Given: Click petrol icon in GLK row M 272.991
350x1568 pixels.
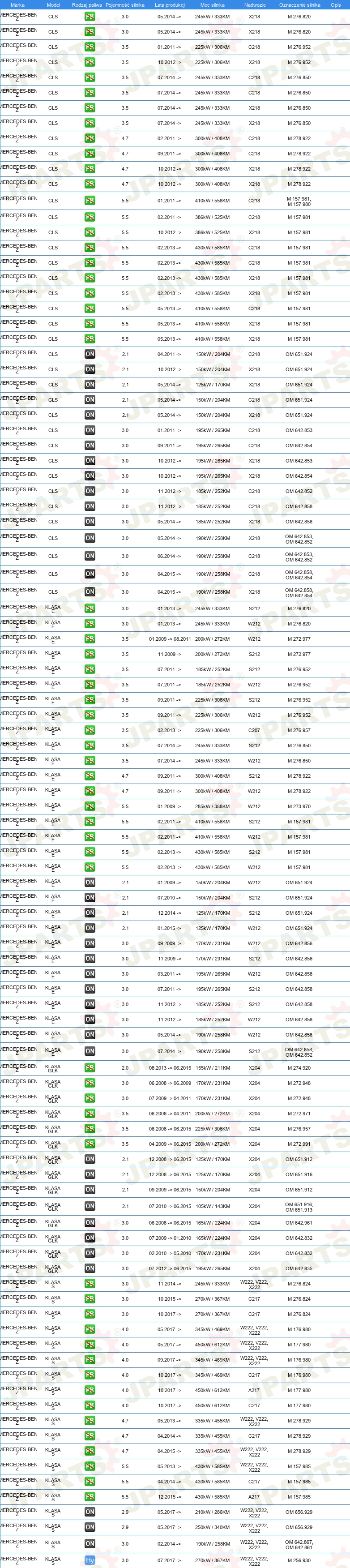Looking at the screenshot, I should (x=90, y=1144).
